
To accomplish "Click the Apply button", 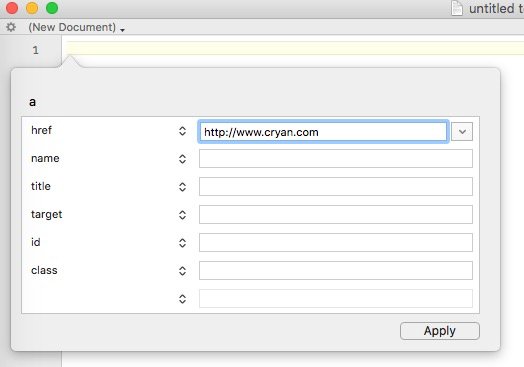I will click(x=439, y=331).
